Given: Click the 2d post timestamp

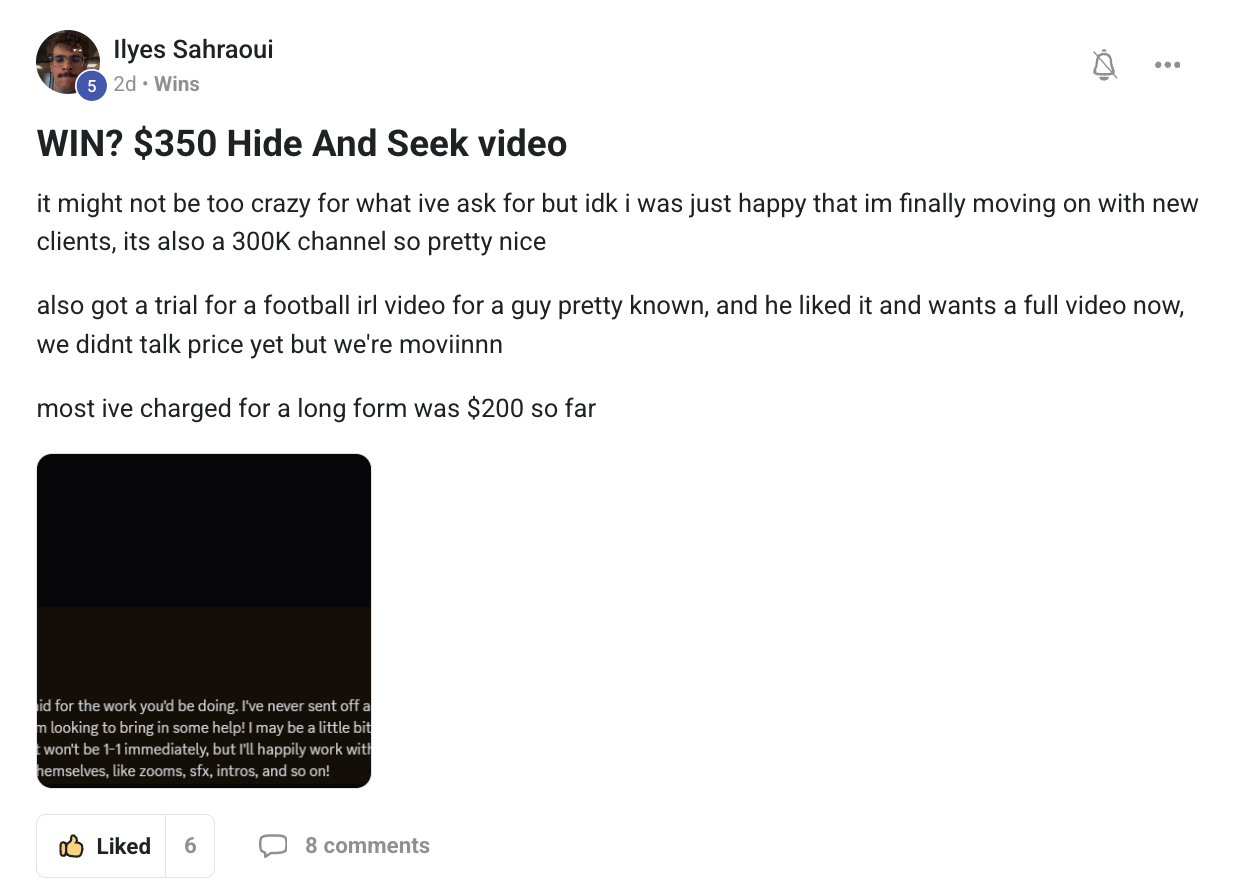Looking at the screenshot, I should 124,84.
